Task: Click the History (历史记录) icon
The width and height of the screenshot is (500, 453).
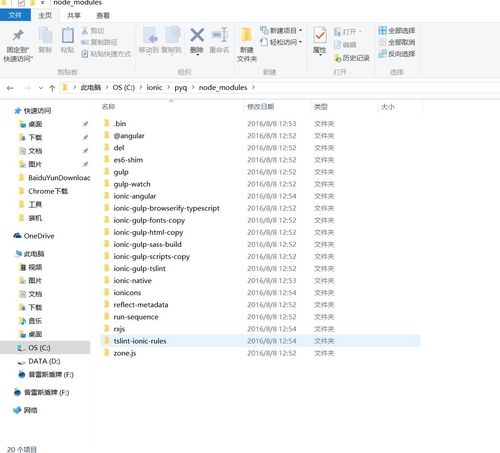Action: pos(337,58)
